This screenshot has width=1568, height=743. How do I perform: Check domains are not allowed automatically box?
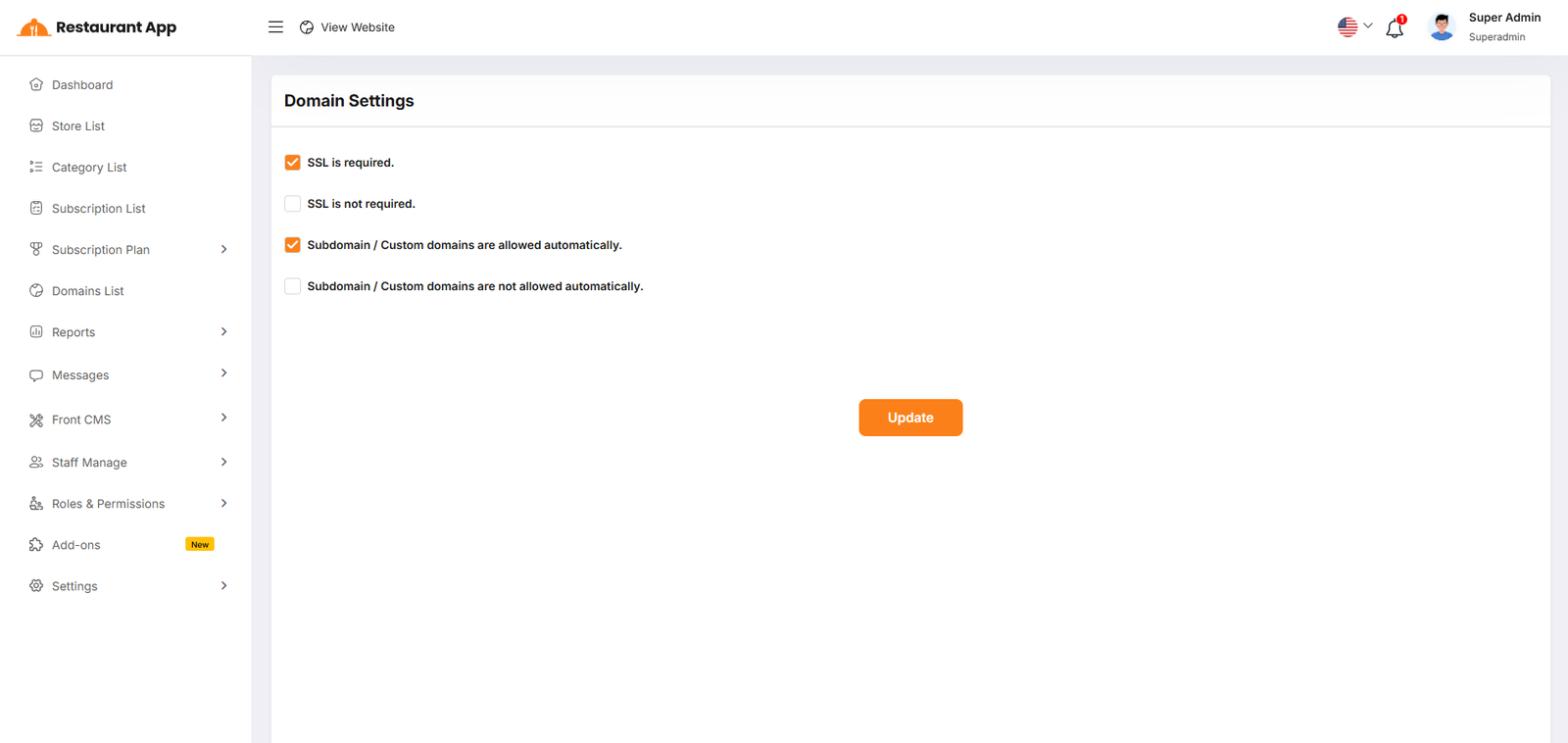click(292, 286)
